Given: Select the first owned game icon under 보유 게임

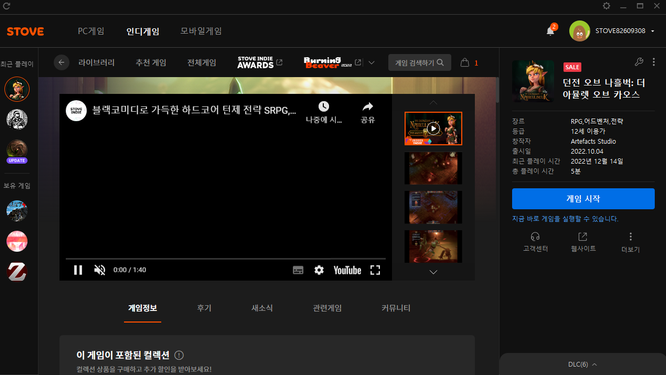Looking at the screenshot, I should click(x=17, y=211).
